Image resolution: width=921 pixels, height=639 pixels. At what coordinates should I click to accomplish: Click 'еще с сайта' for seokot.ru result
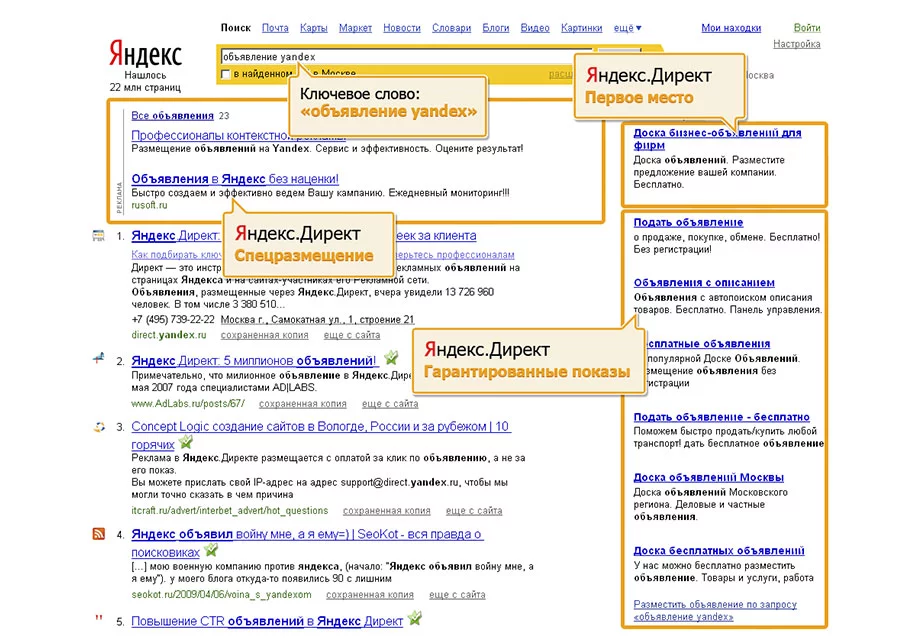click(457, 594)
